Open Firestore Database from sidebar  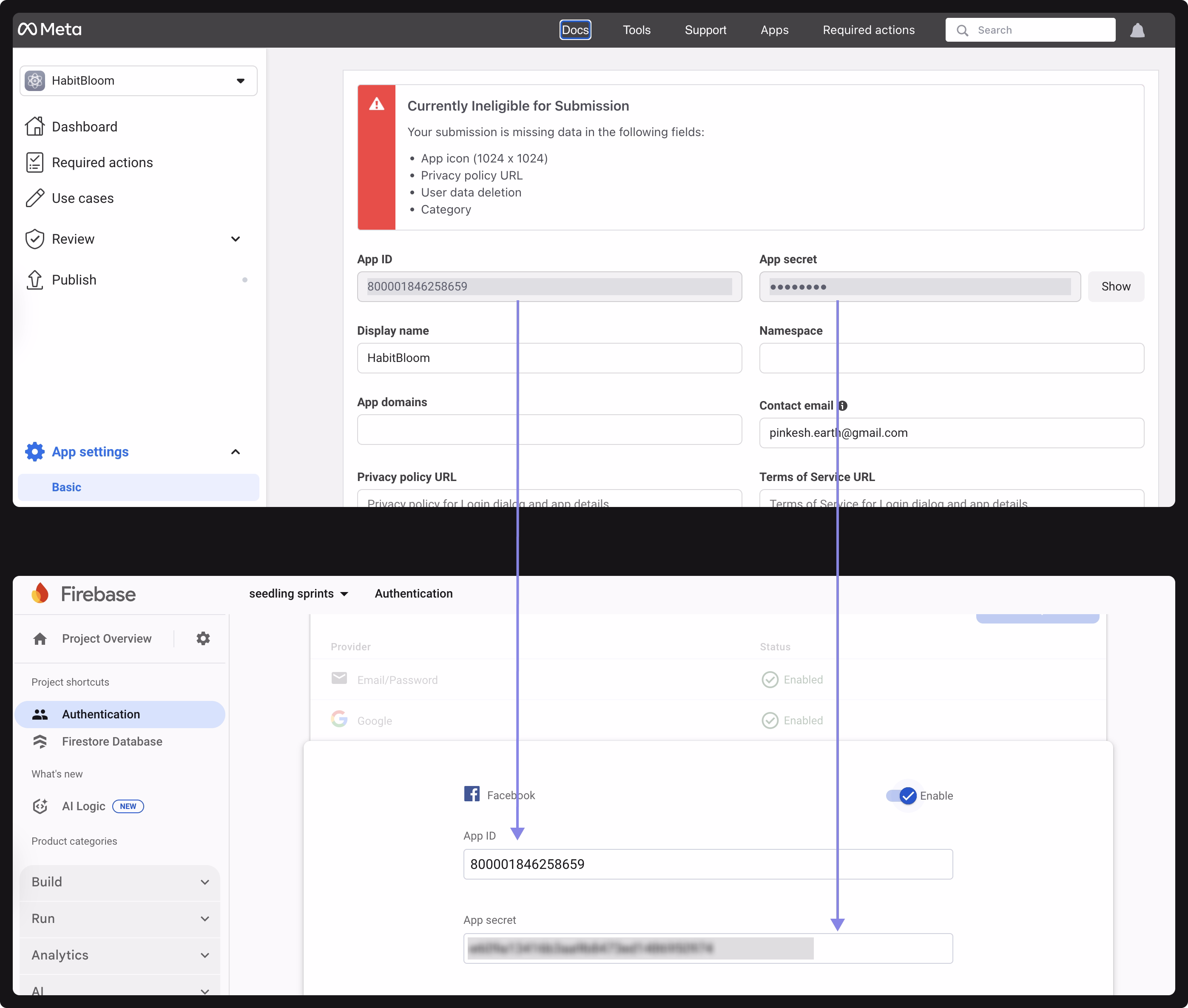[x=112, y=741]
